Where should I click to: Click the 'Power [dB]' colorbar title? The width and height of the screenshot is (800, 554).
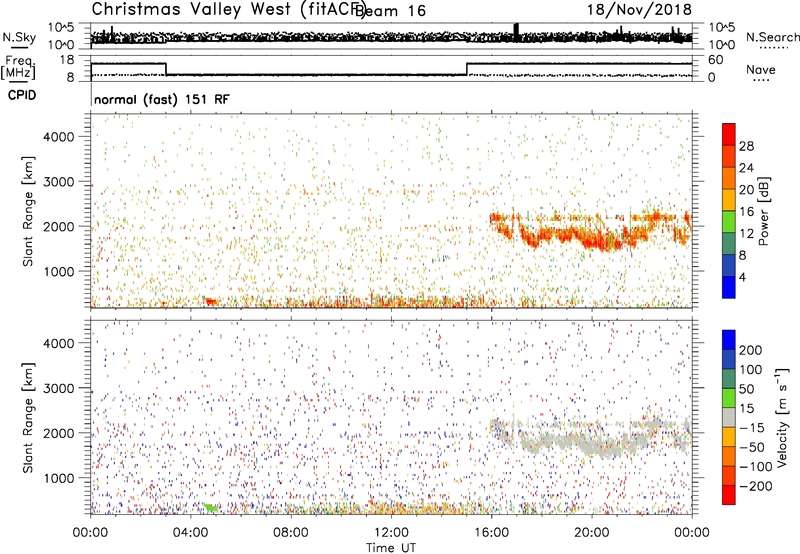pos(763,211)
